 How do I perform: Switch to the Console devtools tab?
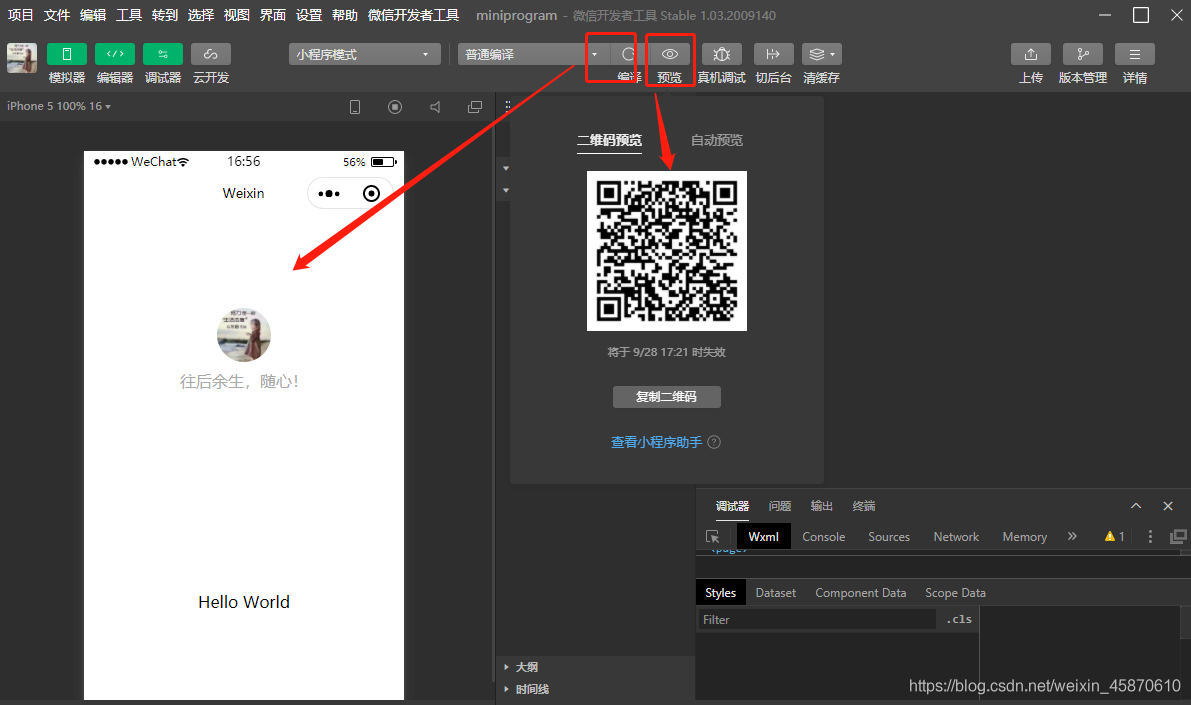point(823,537)
